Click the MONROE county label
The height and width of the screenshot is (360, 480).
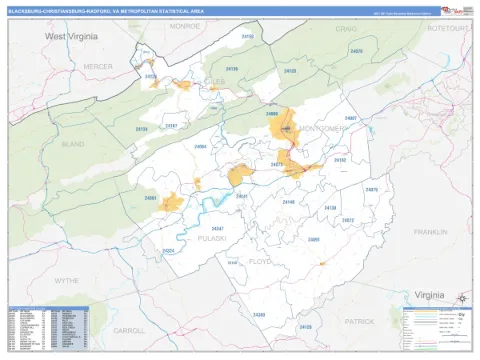pyautogui.click(x=185, y=26)
